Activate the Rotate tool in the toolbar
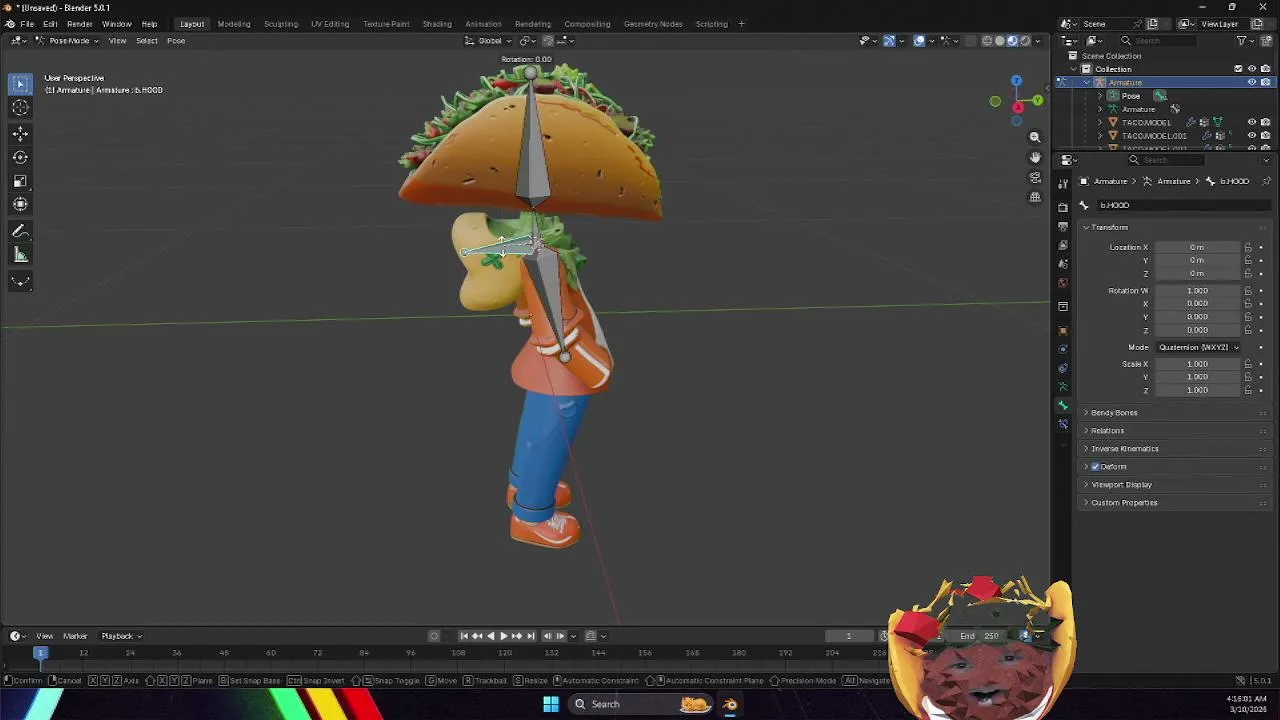Viewport: 1280px width, 720px height. click(x=20, y=157)
